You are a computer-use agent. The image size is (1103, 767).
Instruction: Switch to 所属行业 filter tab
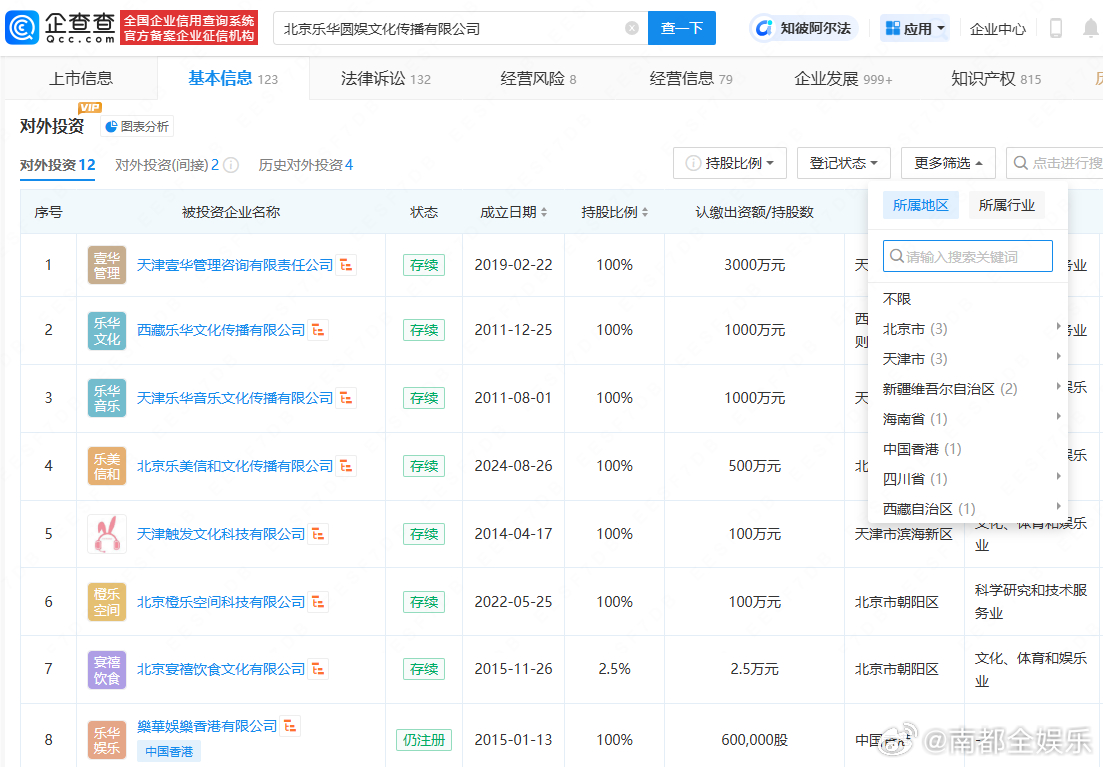[x=1007, y=205]
